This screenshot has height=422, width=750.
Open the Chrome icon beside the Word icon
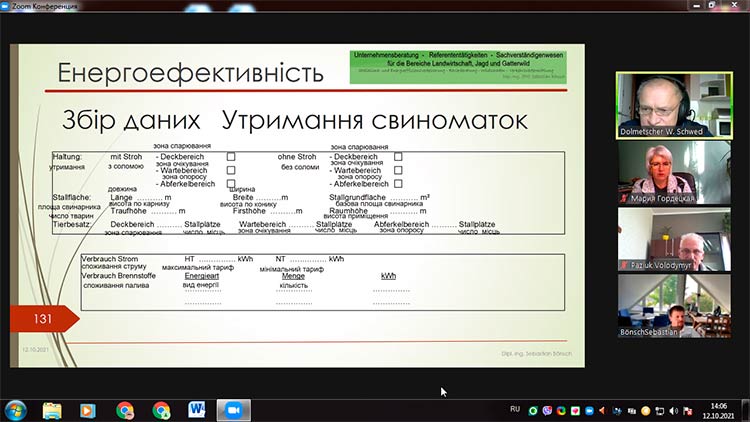click(x=161, y=411)
